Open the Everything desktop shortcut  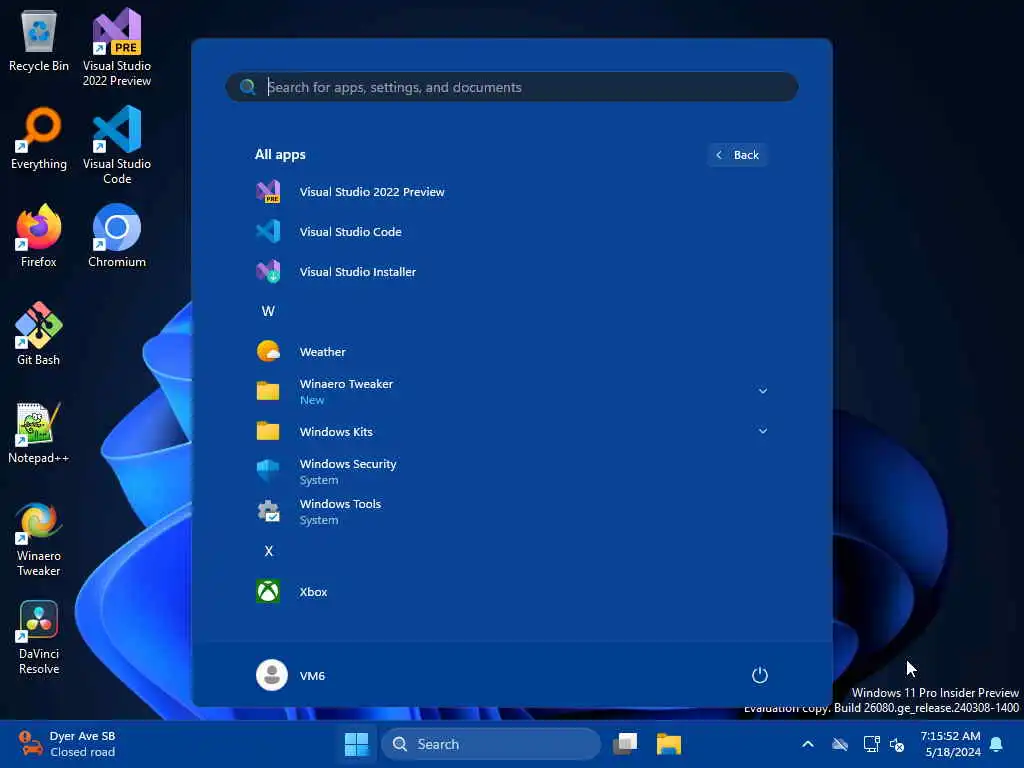click(39, 138)
